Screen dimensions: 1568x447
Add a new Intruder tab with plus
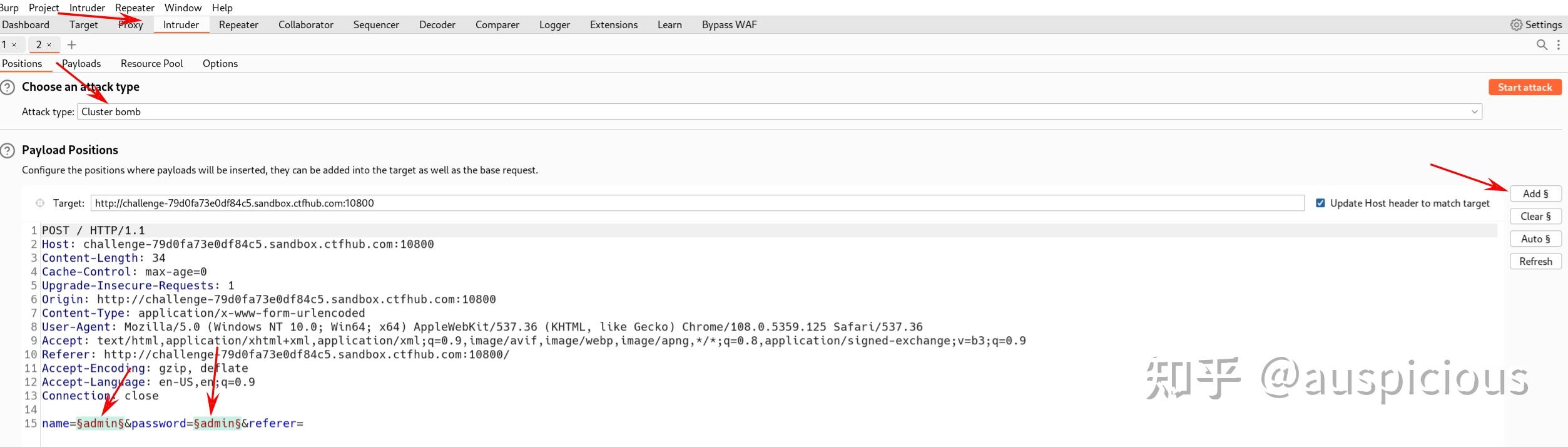point(72,44)
